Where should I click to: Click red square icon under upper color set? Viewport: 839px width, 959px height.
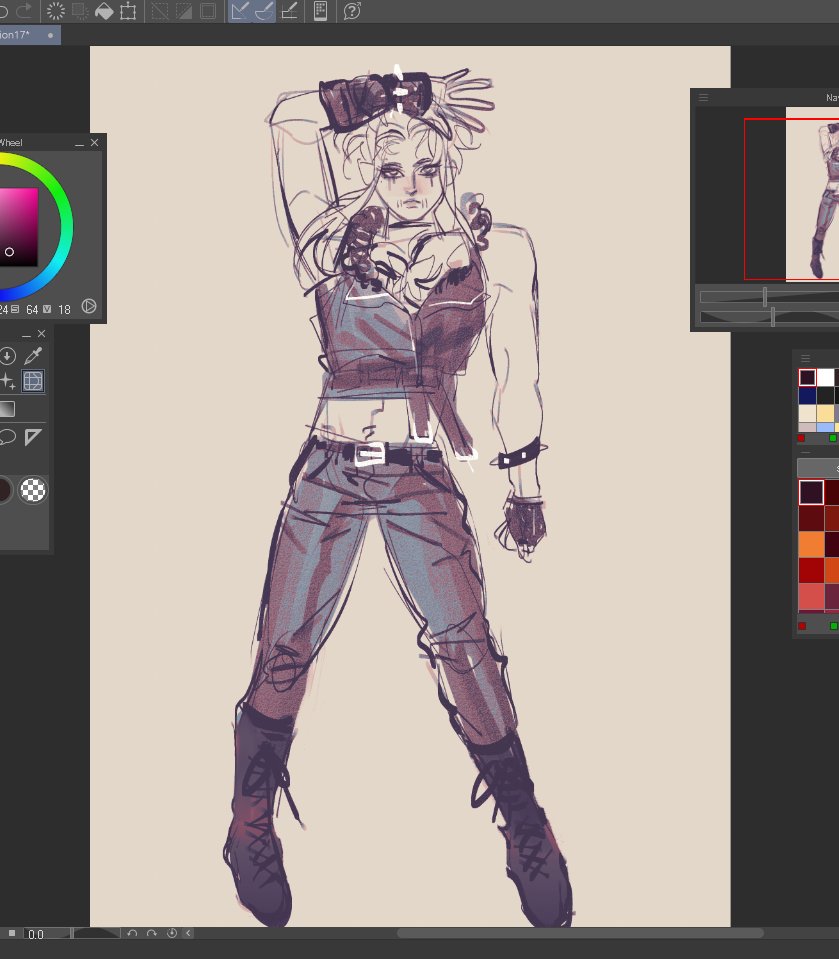801,439
